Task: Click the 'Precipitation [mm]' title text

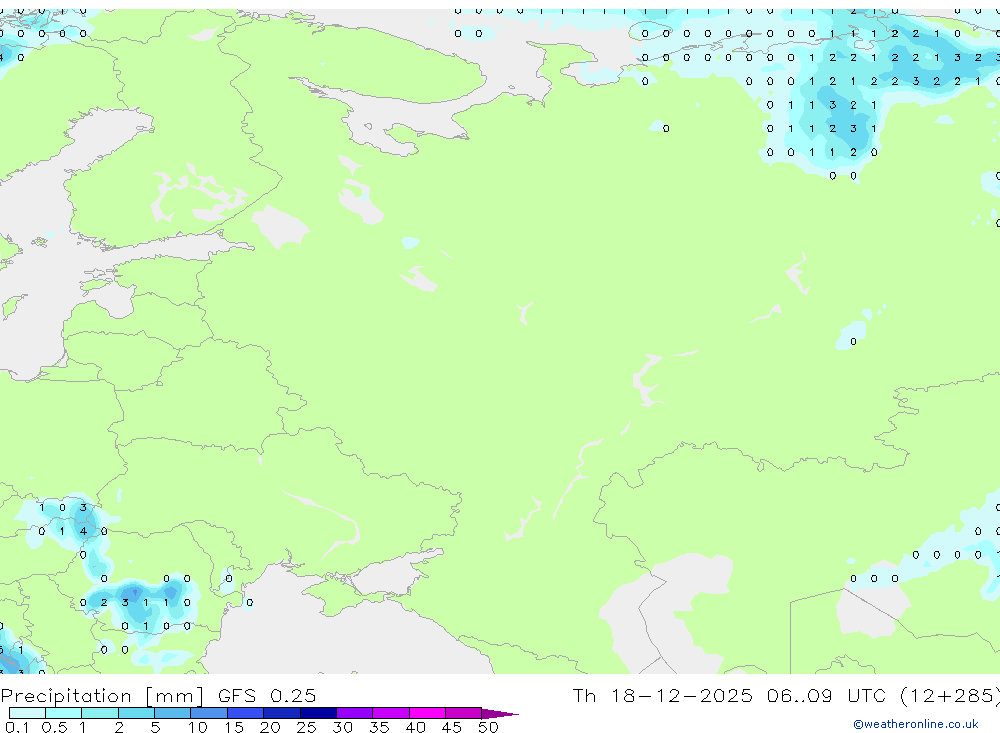Action: click(x=102, y=696)
